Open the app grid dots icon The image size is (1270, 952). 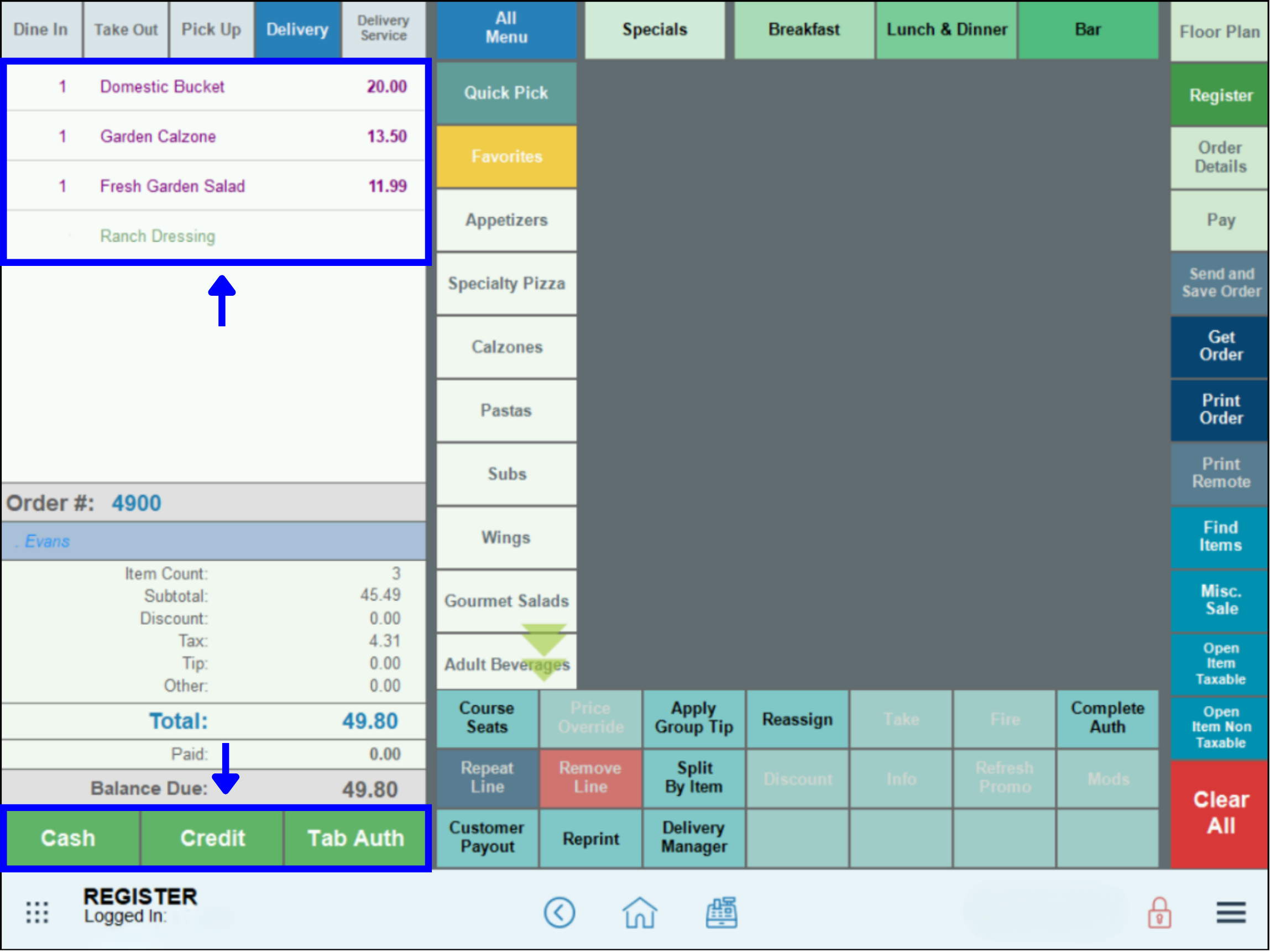pyautogui.click(x=37, y=913)
